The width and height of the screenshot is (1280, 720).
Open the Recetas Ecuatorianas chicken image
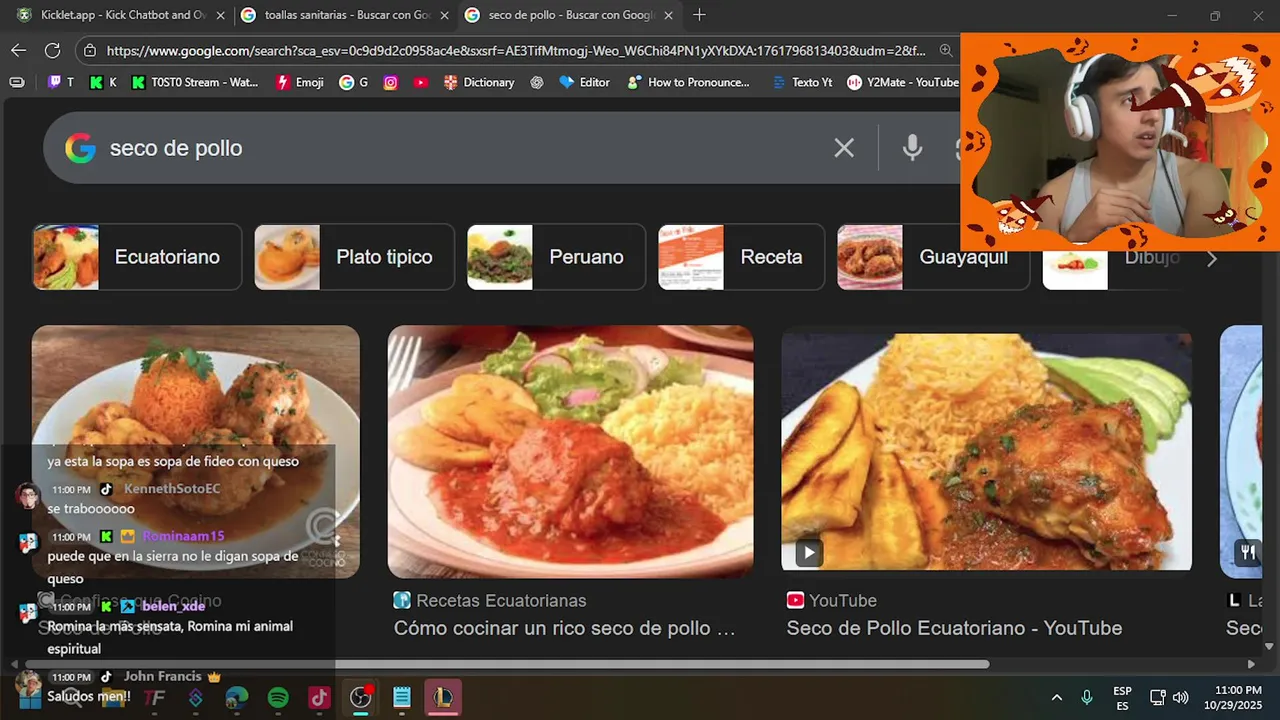coord(570,452)
